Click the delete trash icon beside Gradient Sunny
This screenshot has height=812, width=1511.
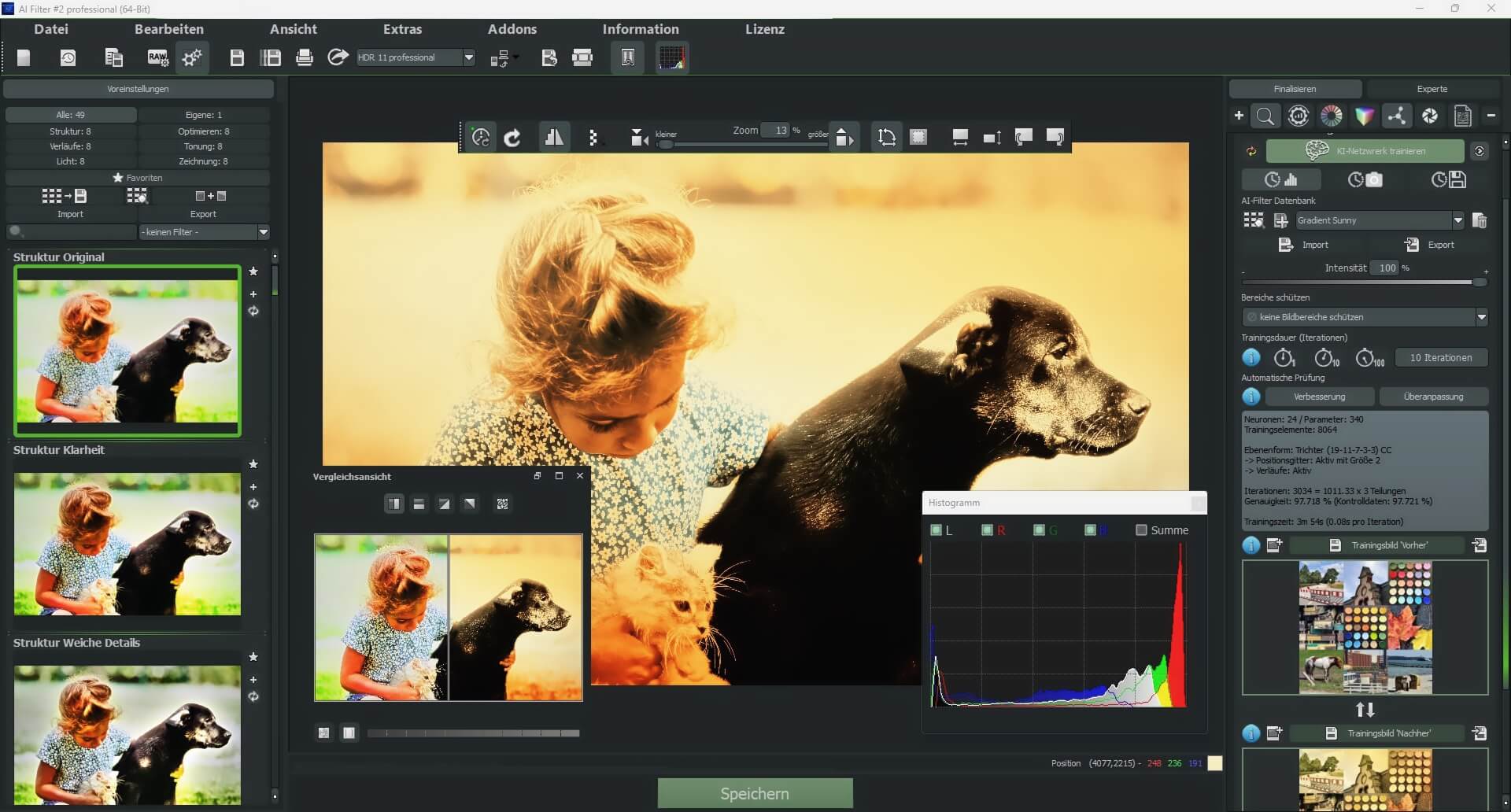click(x=1480, y=220)
